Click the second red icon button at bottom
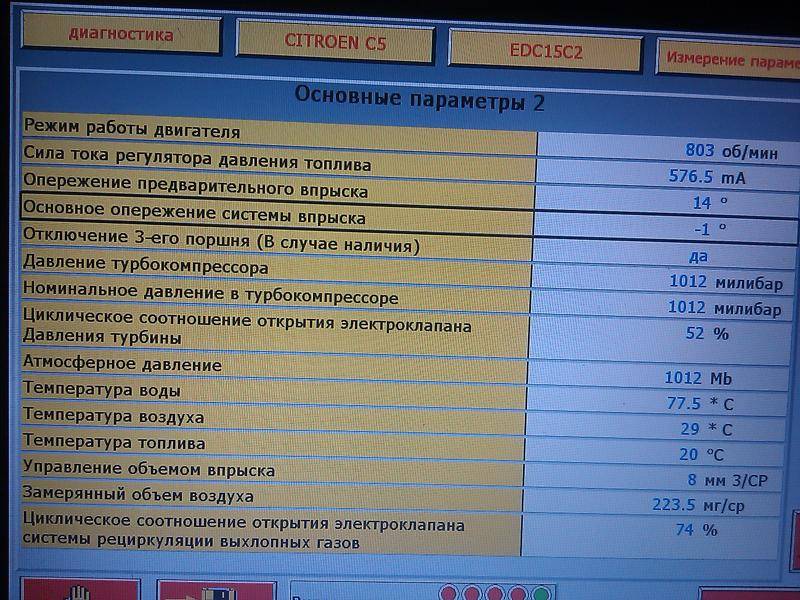The height and width of the screenshot is (600, 800). (x=215, y=590)
